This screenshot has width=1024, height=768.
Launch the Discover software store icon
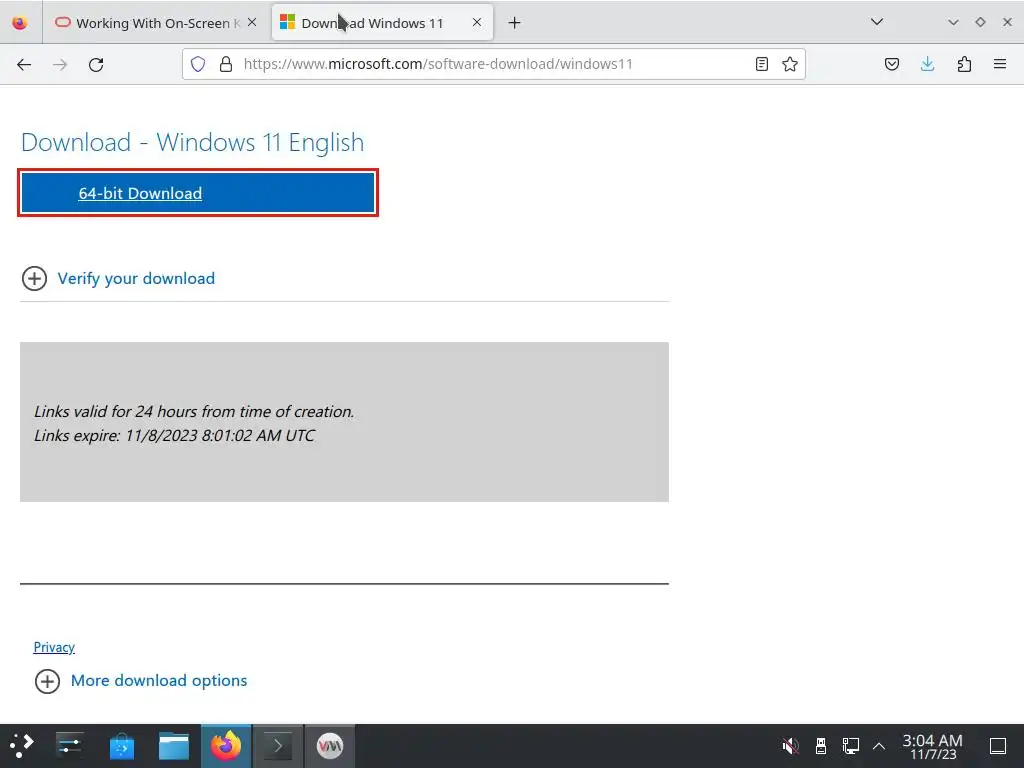[121, 746]
